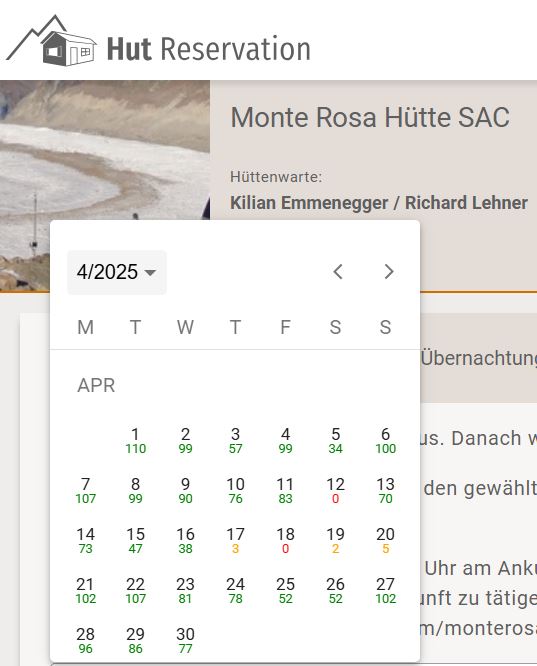The width and height of the screenshot is (537, 666).
Task: Choose fully booked April 18
Action: (285, 541)
